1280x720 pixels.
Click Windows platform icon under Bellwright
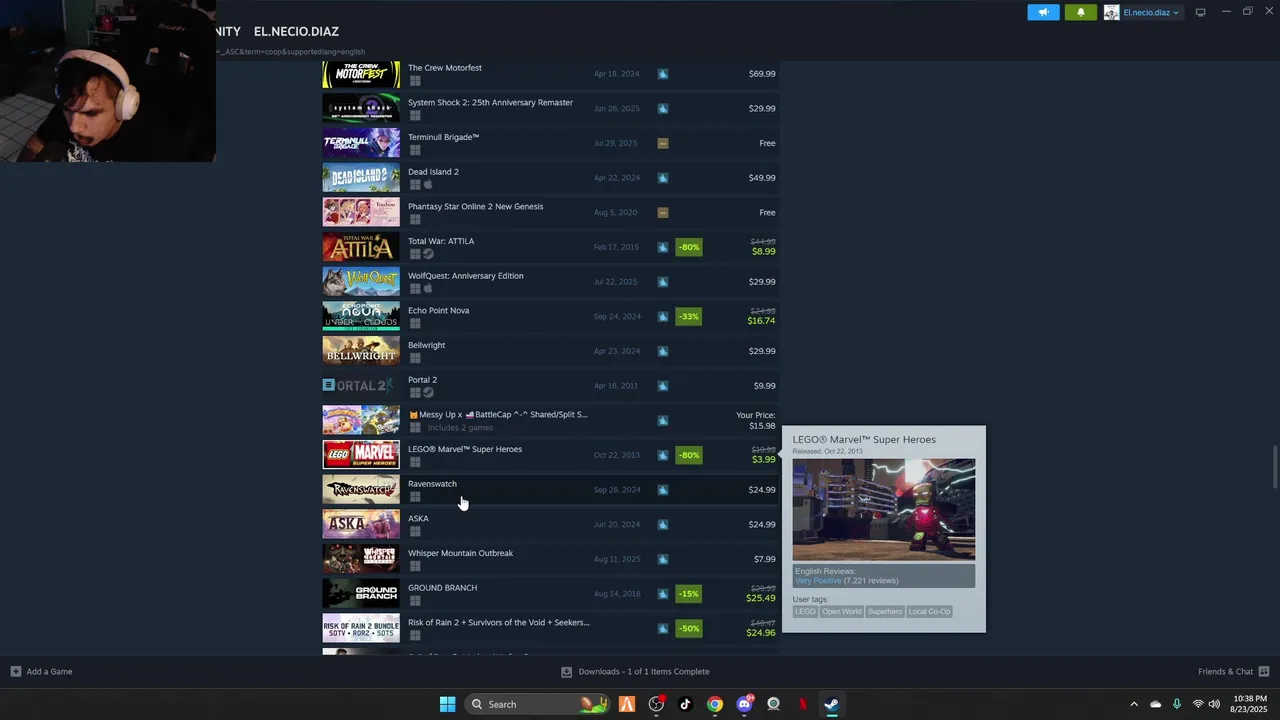414,358
